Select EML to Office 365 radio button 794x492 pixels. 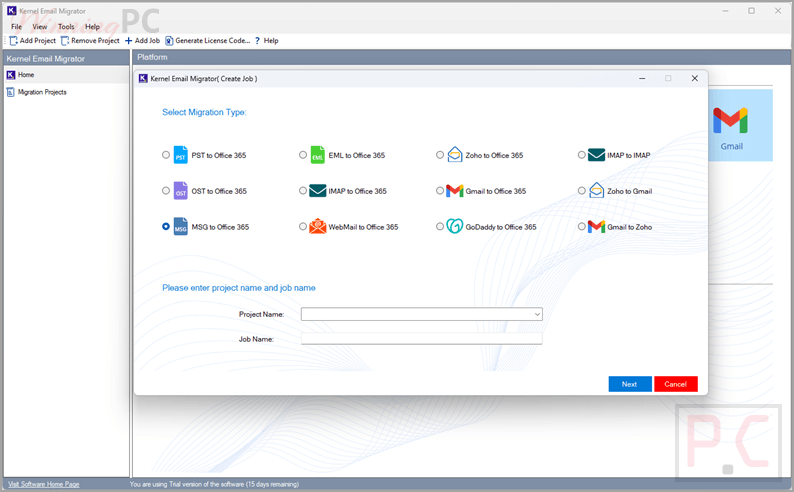tap(303, 155)
